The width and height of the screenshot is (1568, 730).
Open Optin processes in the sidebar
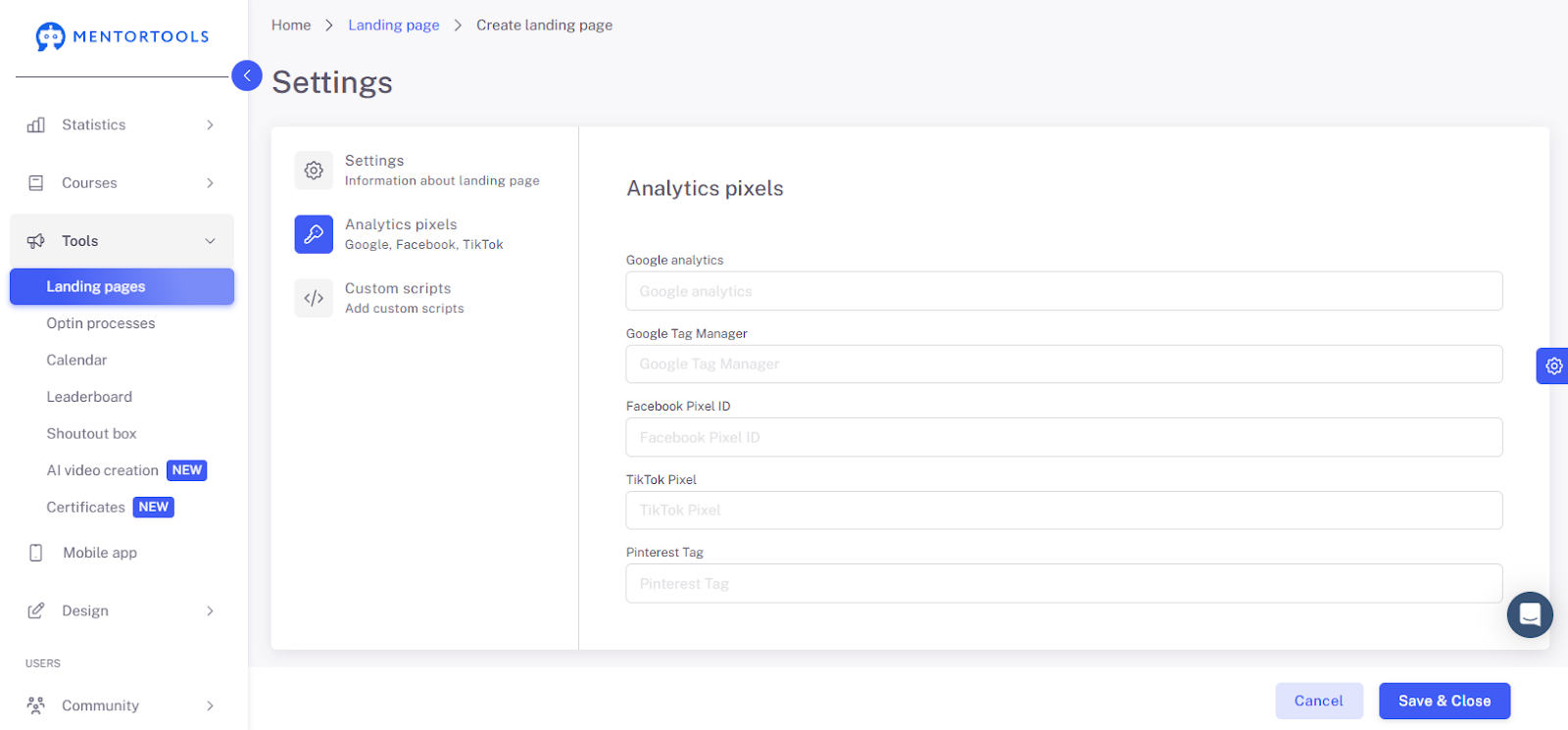tap(101, 323)
